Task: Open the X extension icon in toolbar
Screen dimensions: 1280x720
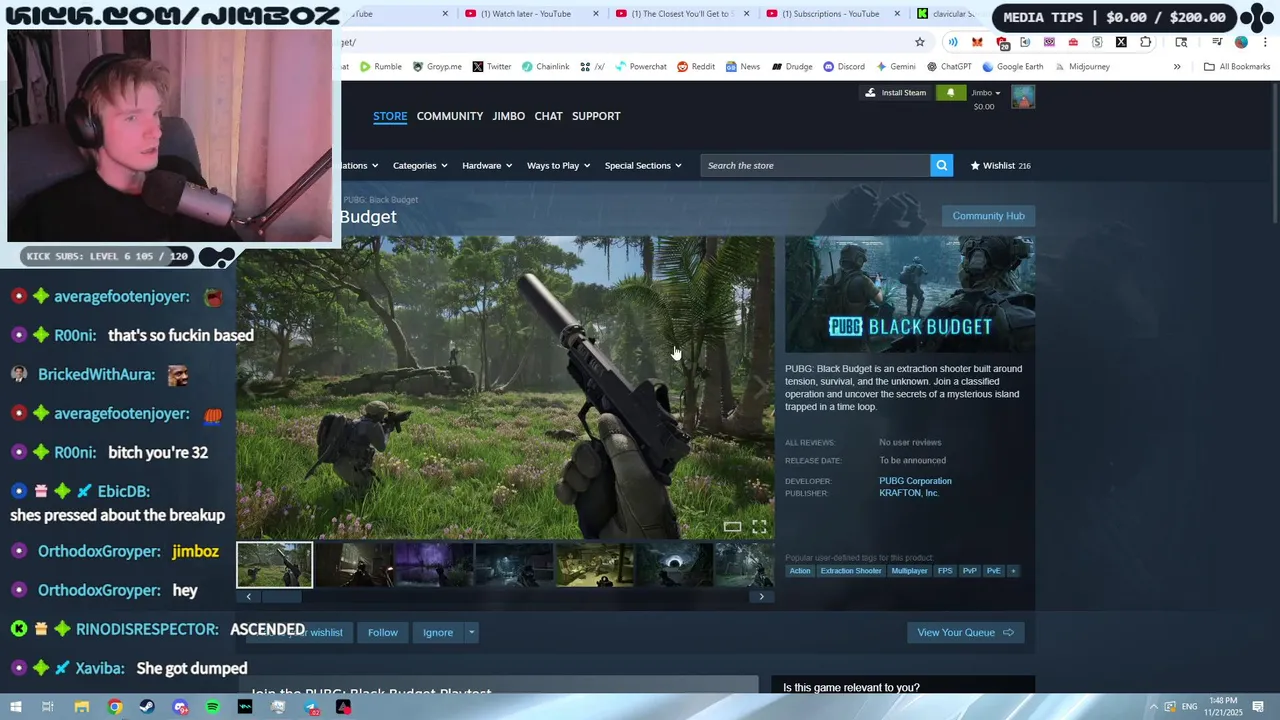Action: pyautogui.click(x=1121, y=42)
